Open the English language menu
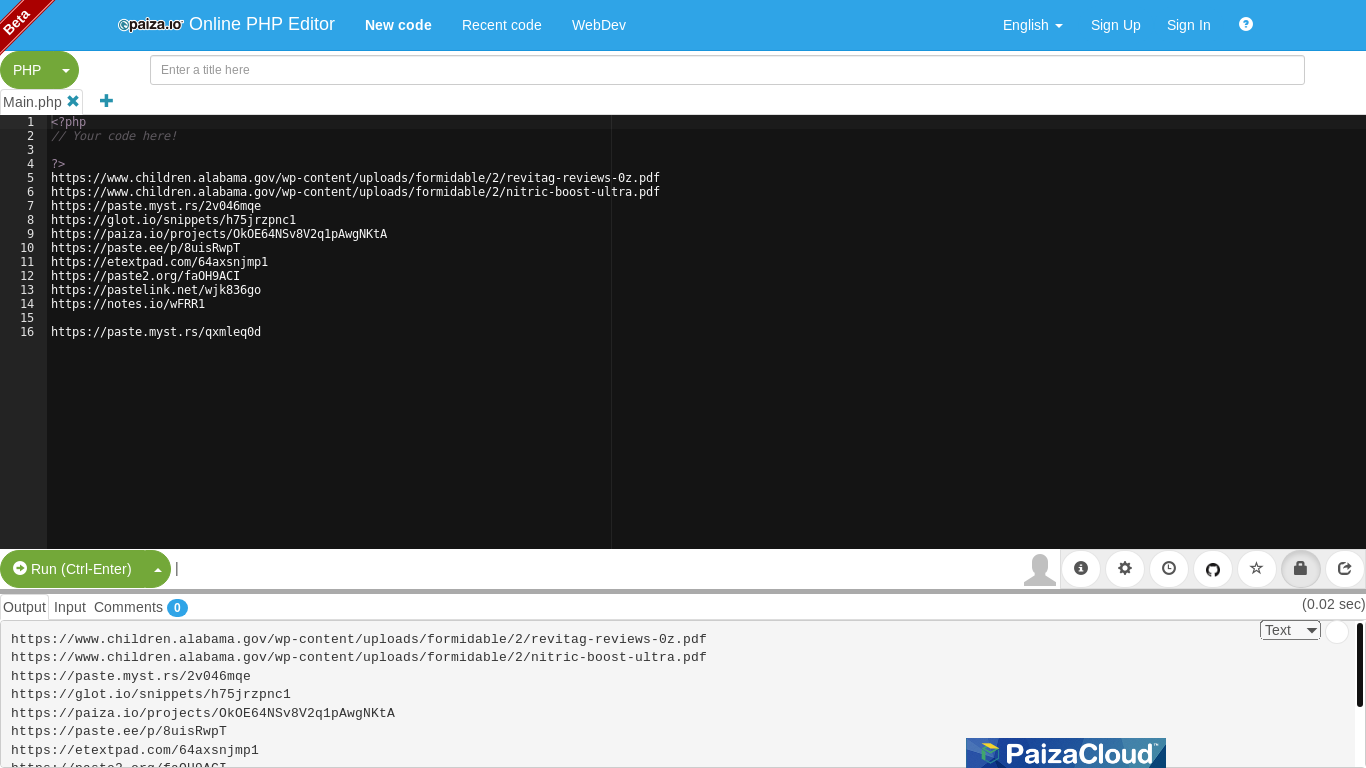This screenshot has width=1366, height=768. pos(1033,25)
